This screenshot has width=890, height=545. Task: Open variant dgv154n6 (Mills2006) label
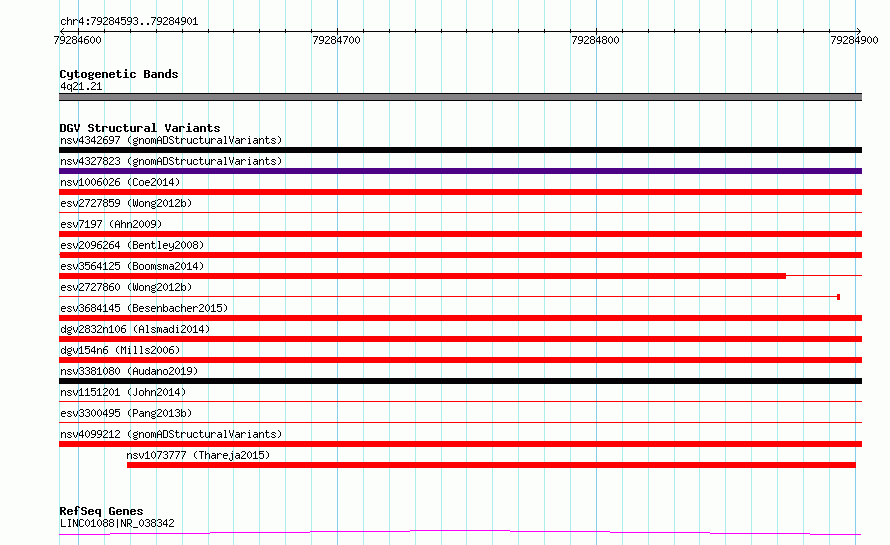120,350
